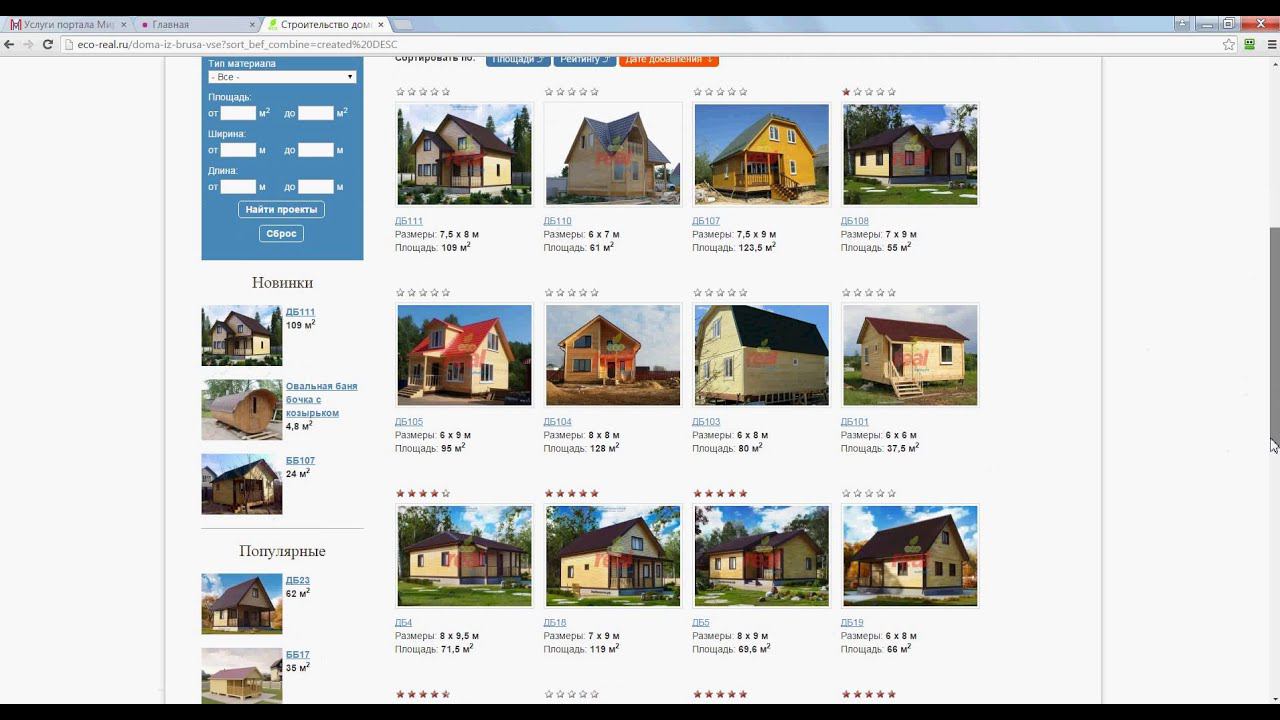Open the ДБ108 project link
This screenshot has height=720, width=1280.
tap(855, 221)
